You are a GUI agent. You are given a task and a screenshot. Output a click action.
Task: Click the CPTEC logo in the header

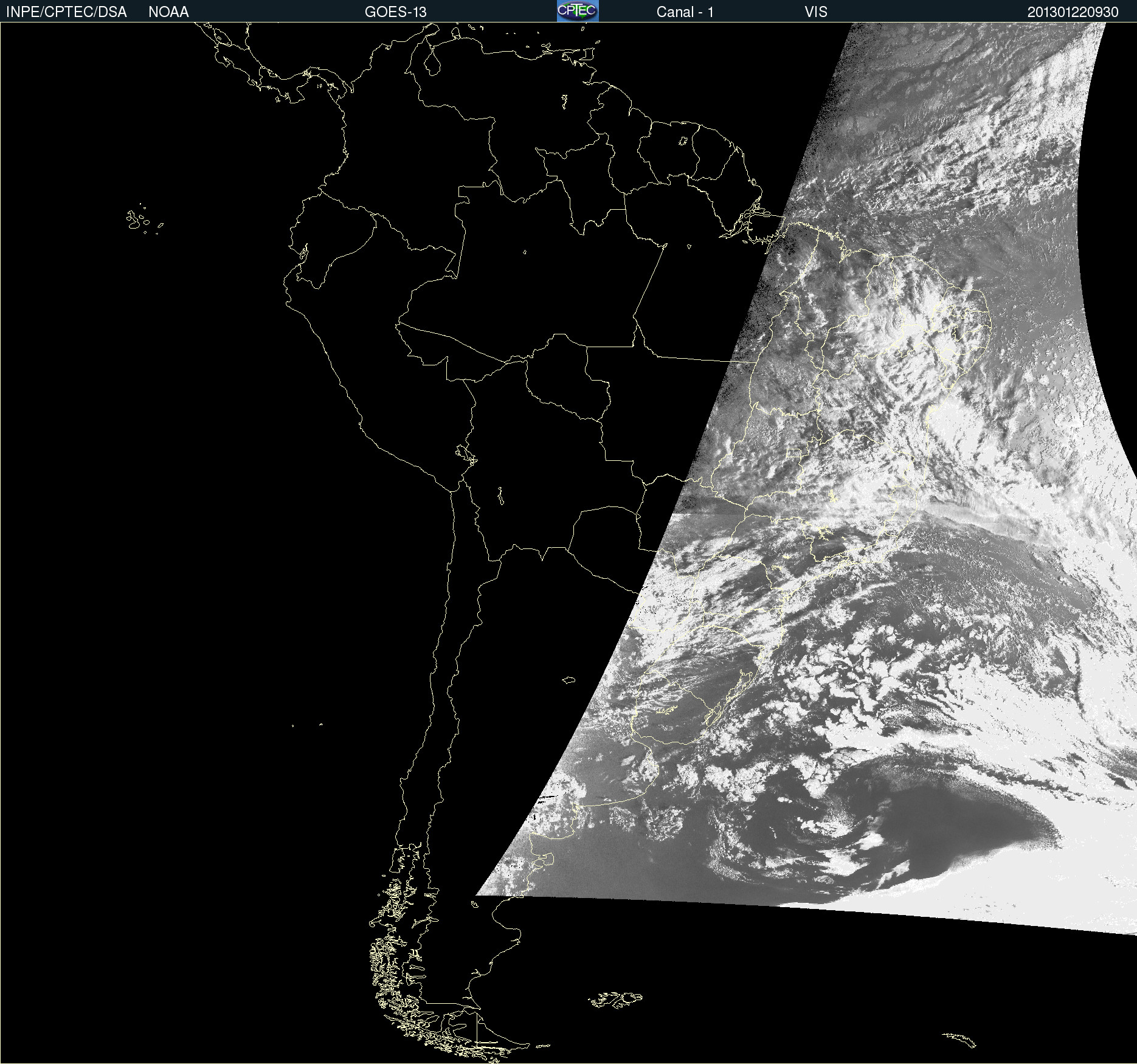pos(578,11)
